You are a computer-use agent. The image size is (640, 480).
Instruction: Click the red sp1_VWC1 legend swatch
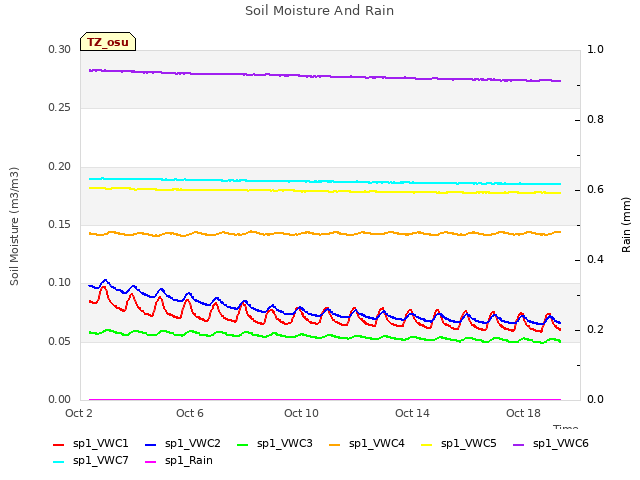coord(59,444)
